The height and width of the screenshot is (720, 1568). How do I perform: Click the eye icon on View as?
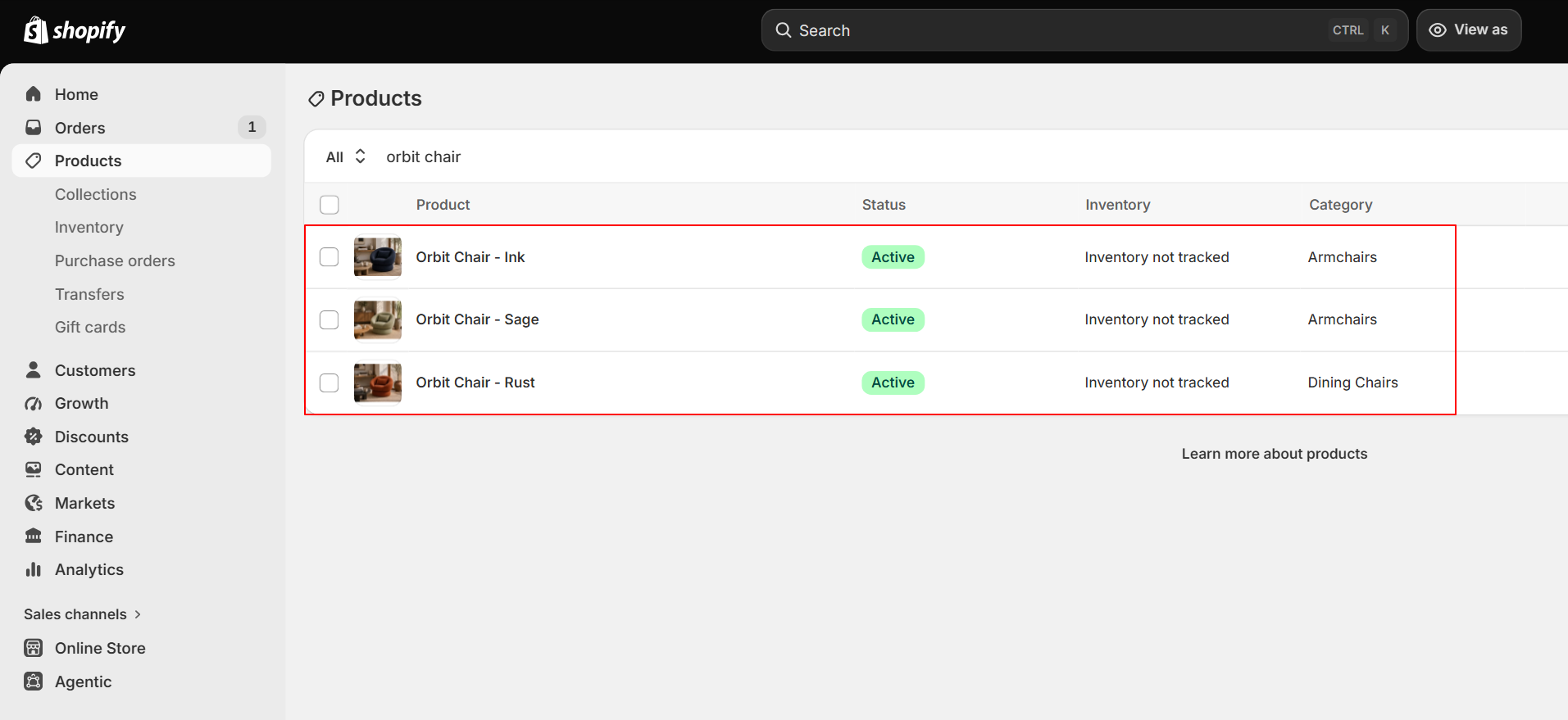click(1438, 30)
